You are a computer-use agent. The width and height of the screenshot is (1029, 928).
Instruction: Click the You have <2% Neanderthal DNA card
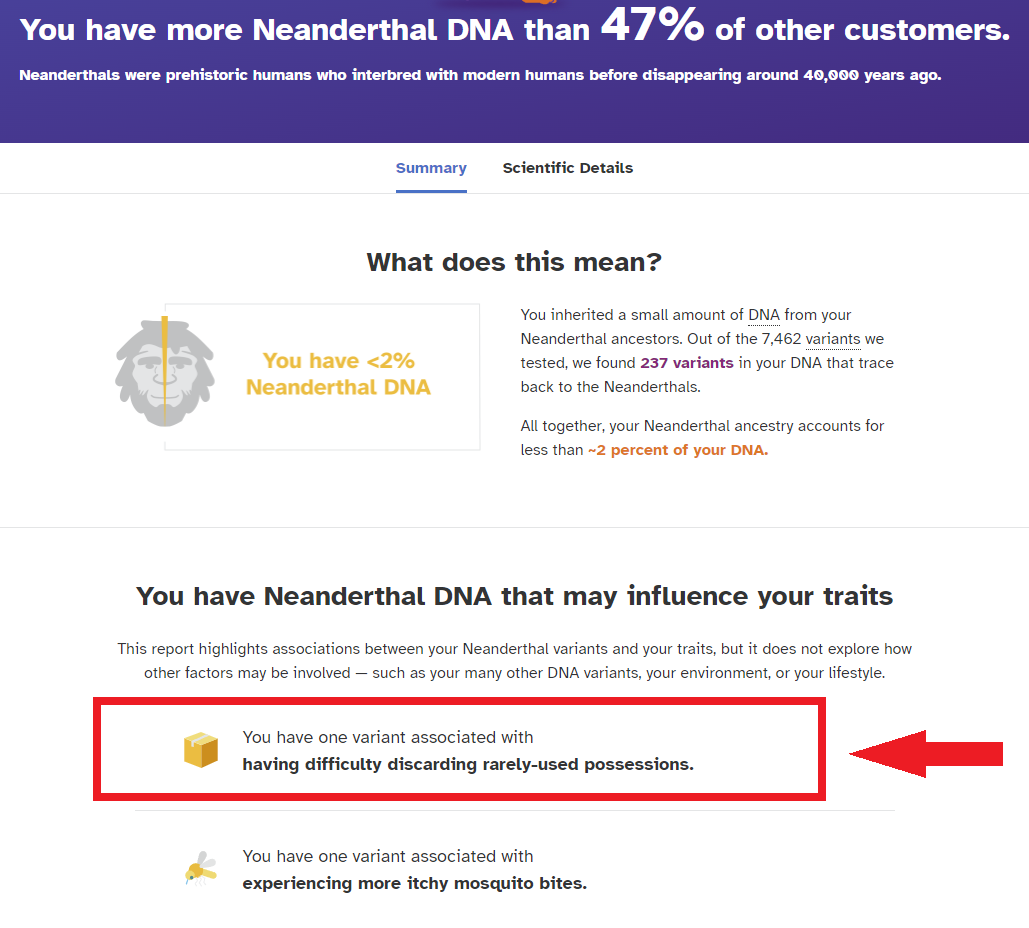click(322, 377)
